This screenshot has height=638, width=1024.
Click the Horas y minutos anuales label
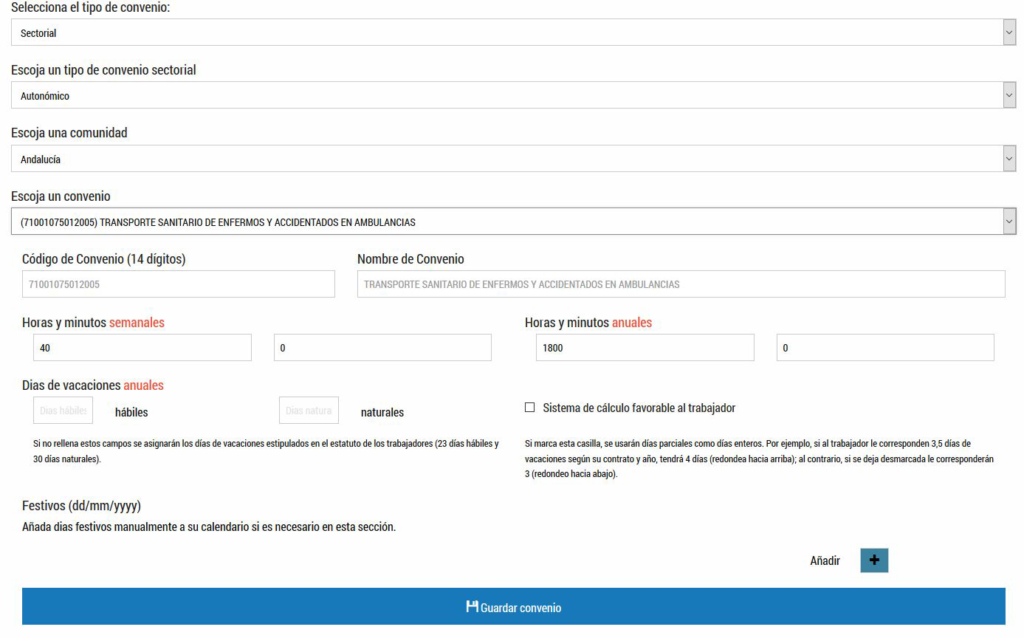tap(588, 322)
